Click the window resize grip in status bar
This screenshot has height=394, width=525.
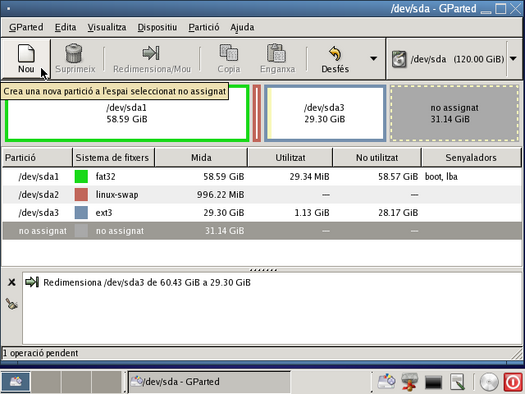click(x=517, y=353)
